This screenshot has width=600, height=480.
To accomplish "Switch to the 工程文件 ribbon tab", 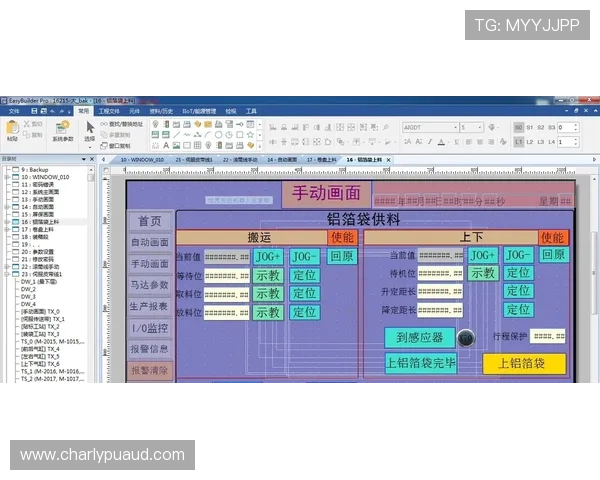I will (x=109, y=111).
